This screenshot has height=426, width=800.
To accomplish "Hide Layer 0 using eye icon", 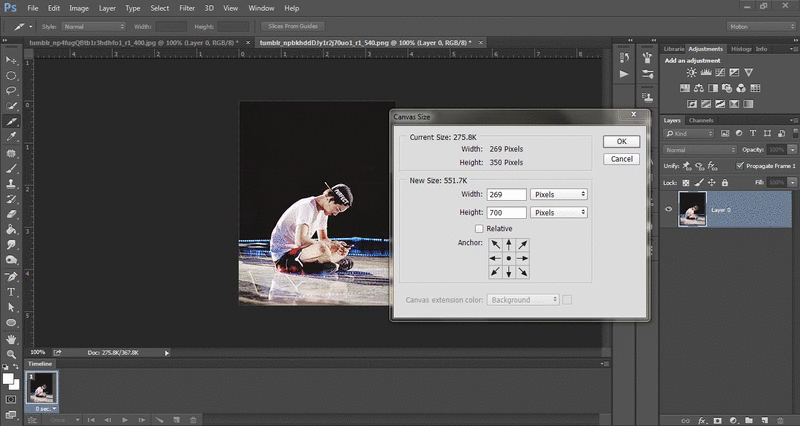I will (x=669, y=208).
